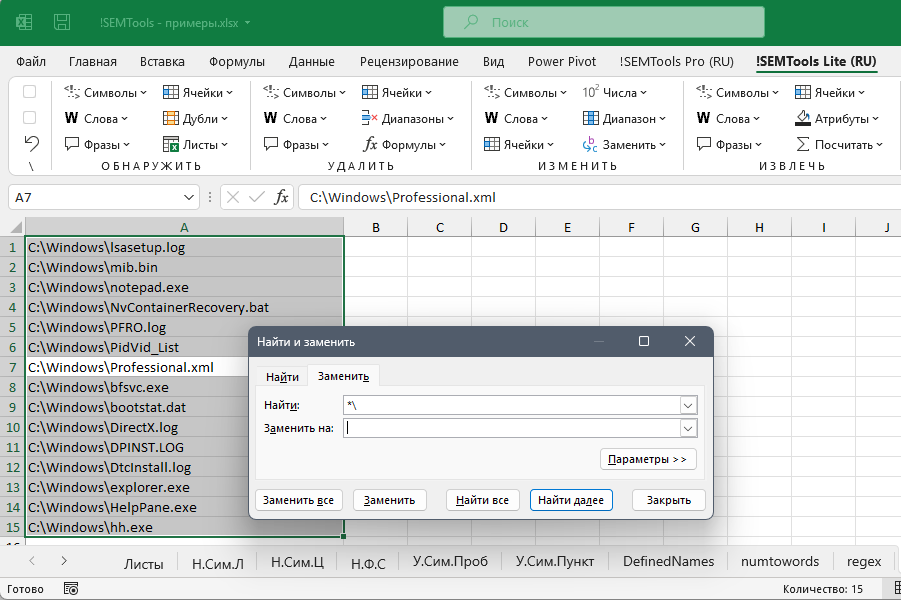Image resolution: width=901 pixels, height=600 pixels.
Task: Click Символы in the ОБНАРУЖИТЬ group
Action: (106, 93)
